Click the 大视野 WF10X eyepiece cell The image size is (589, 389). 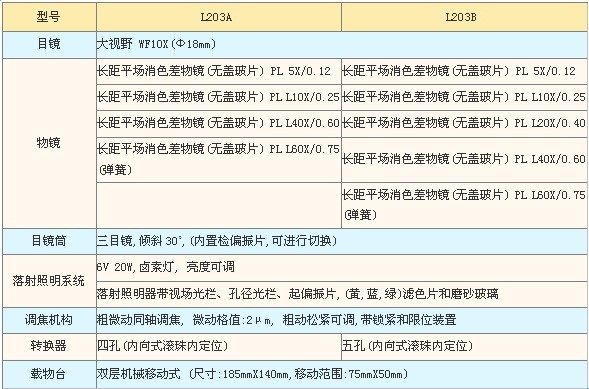click(342, 45)
